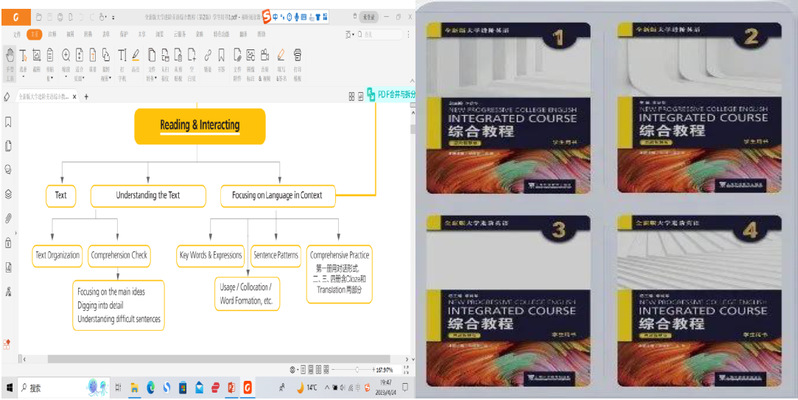Click the Zoom magnifier tool icon

pos(66,56)
